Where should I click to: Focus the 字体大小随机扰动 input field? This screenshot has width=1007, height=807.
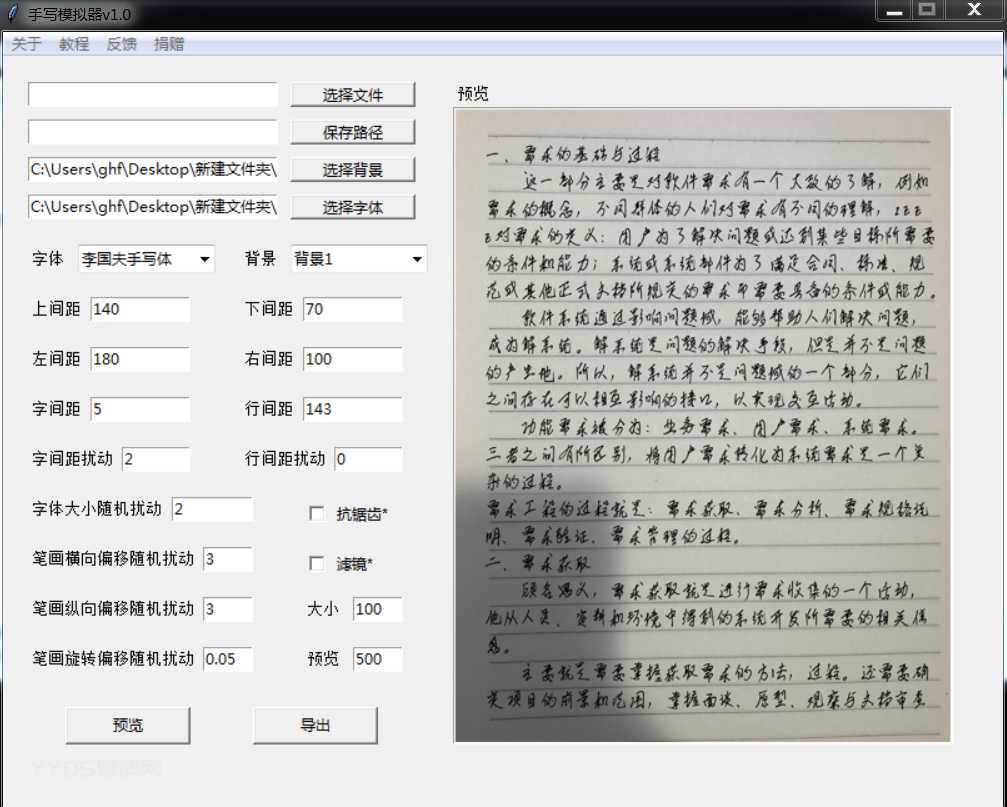[212, 510]
